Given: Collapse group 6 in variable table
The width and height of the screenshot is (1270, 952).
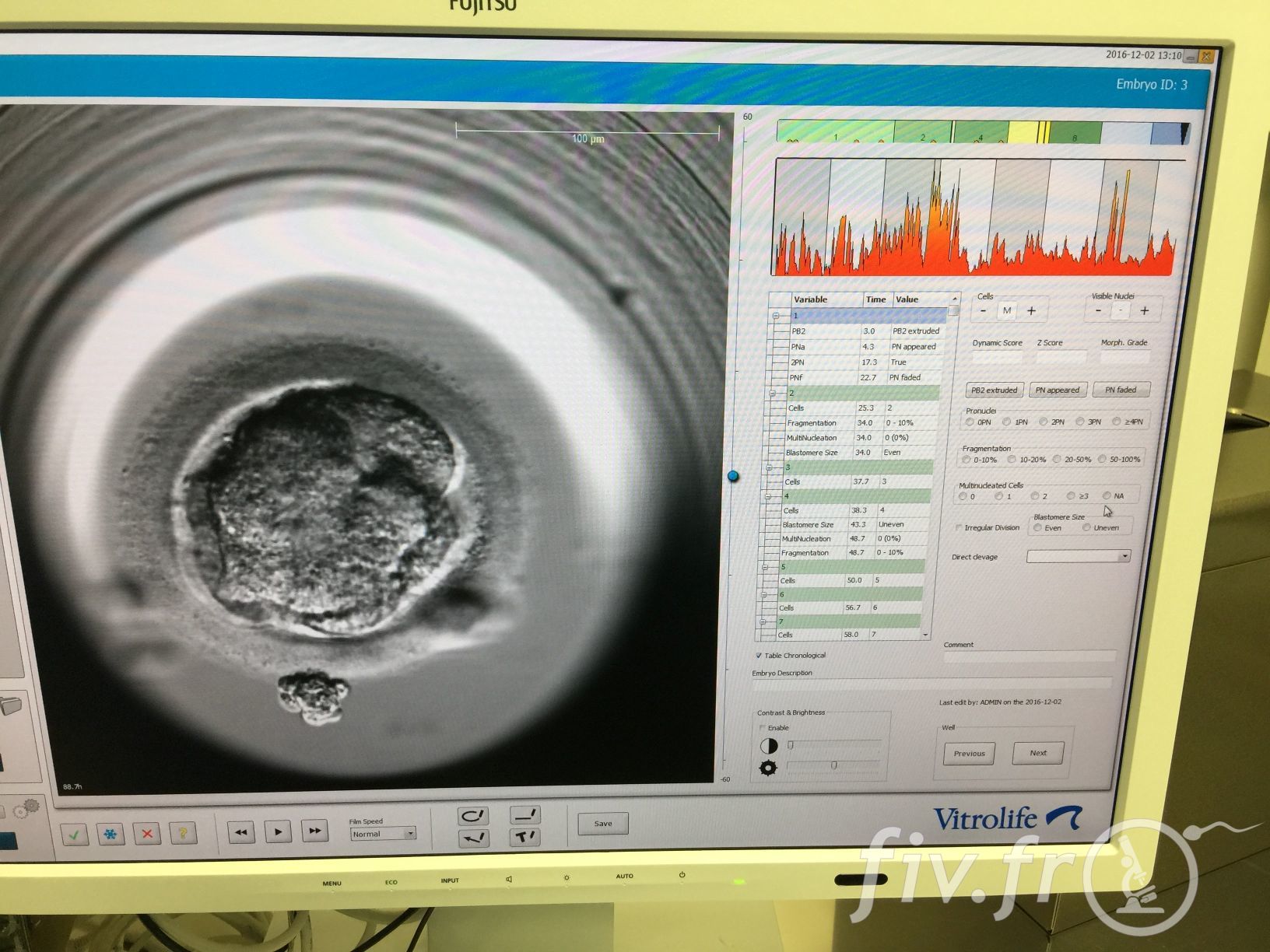Looking at the screenshot, I should tap(763, 594).
